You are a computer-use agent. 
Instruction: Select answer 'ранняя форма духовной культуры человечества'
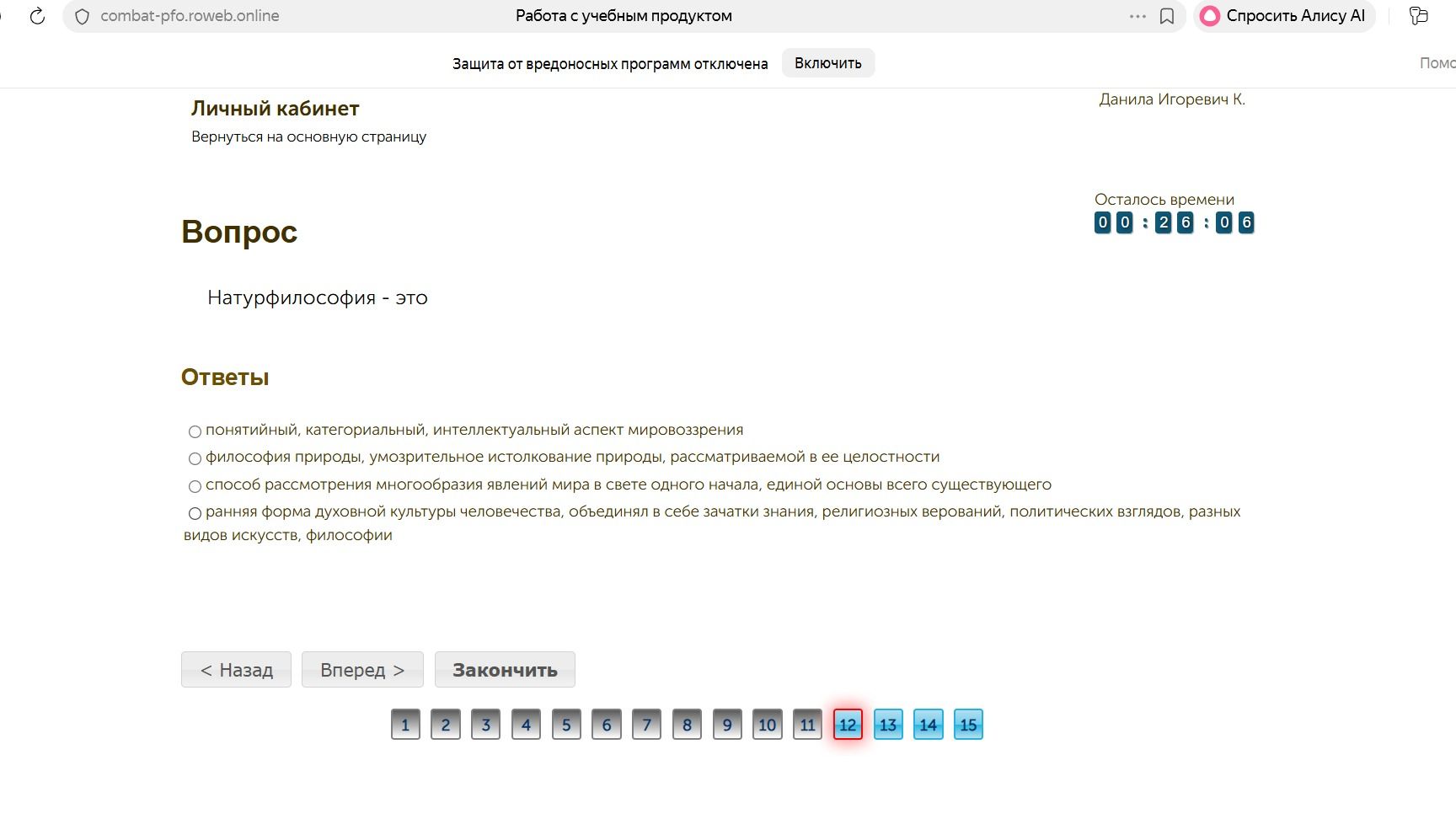pos(195,513)
